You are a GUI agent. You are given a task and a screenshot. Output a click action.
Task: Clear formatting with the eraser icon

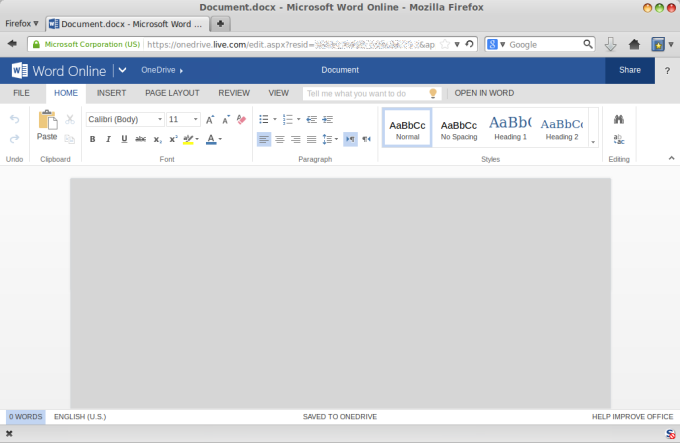(x=242, y=120)
